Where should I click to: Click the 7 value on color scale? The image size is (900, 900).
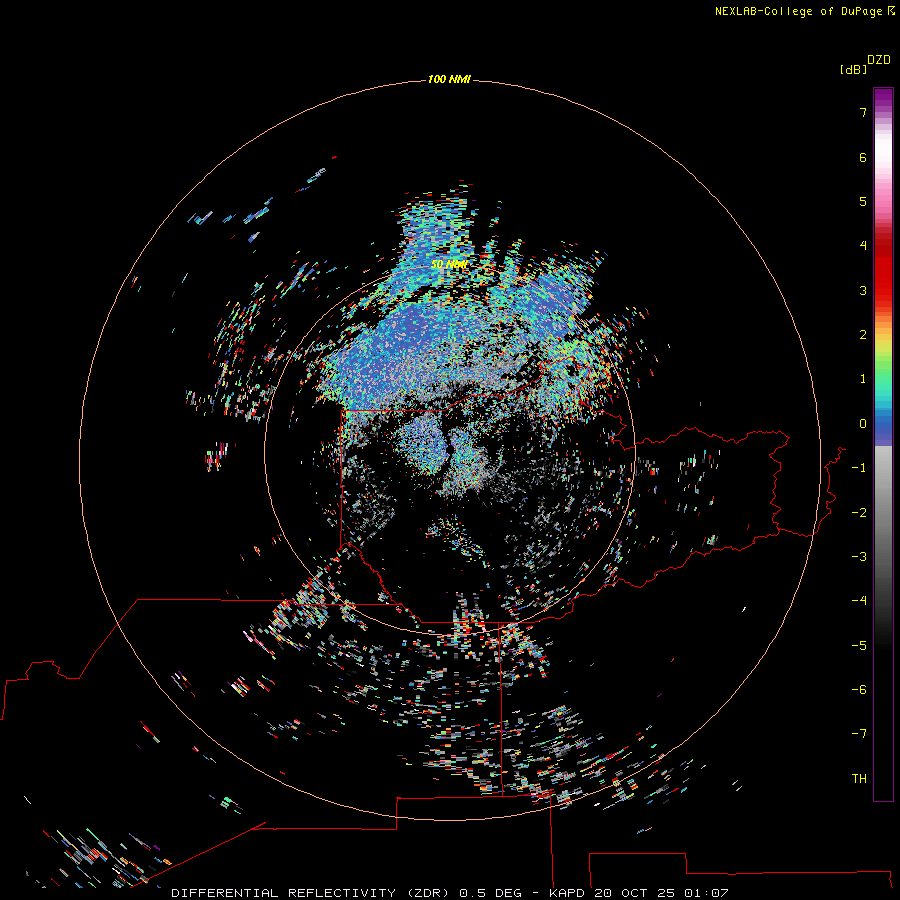863,112
